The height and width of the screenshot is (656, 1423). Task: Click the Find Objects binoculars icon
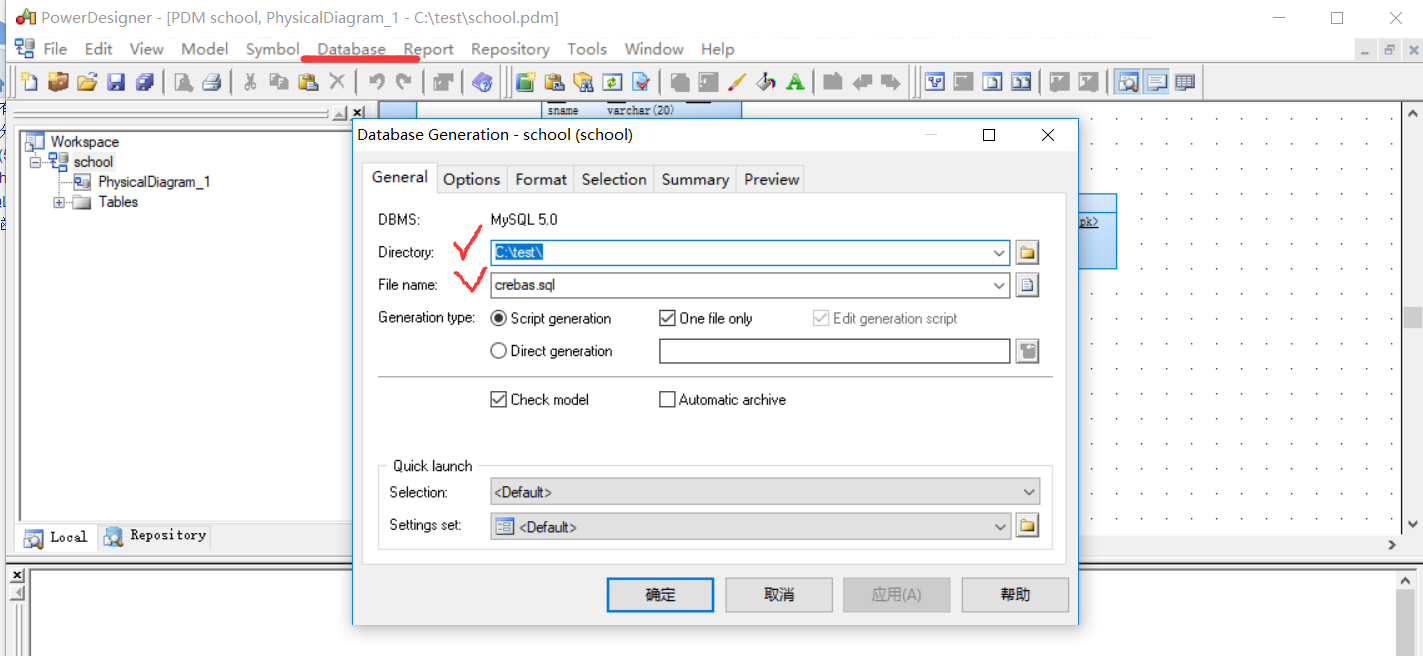583,82
